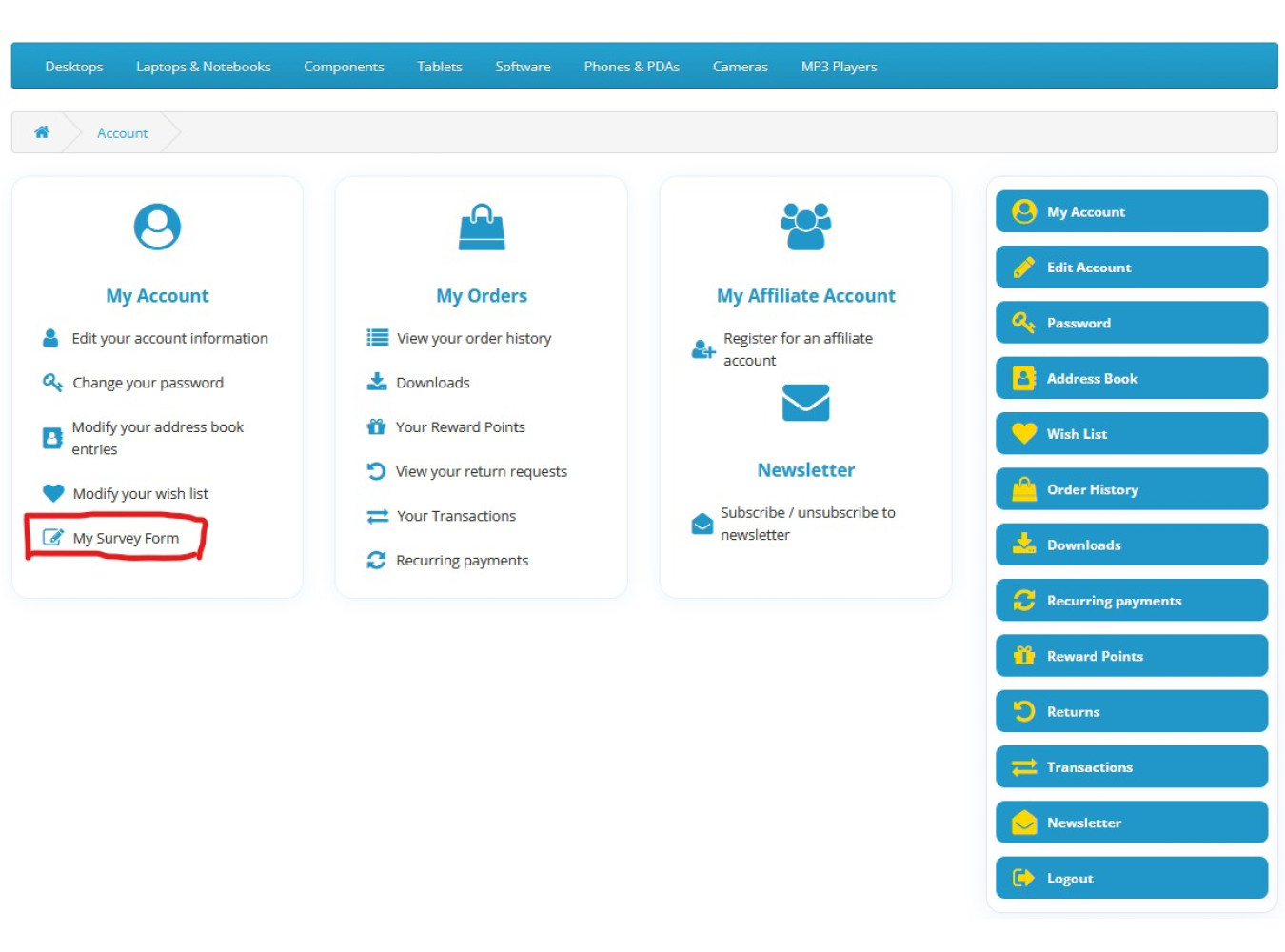Viewport: 1285px width, 952px height.
Task: Click the affiliate group people icon
Action: [805, 227]
